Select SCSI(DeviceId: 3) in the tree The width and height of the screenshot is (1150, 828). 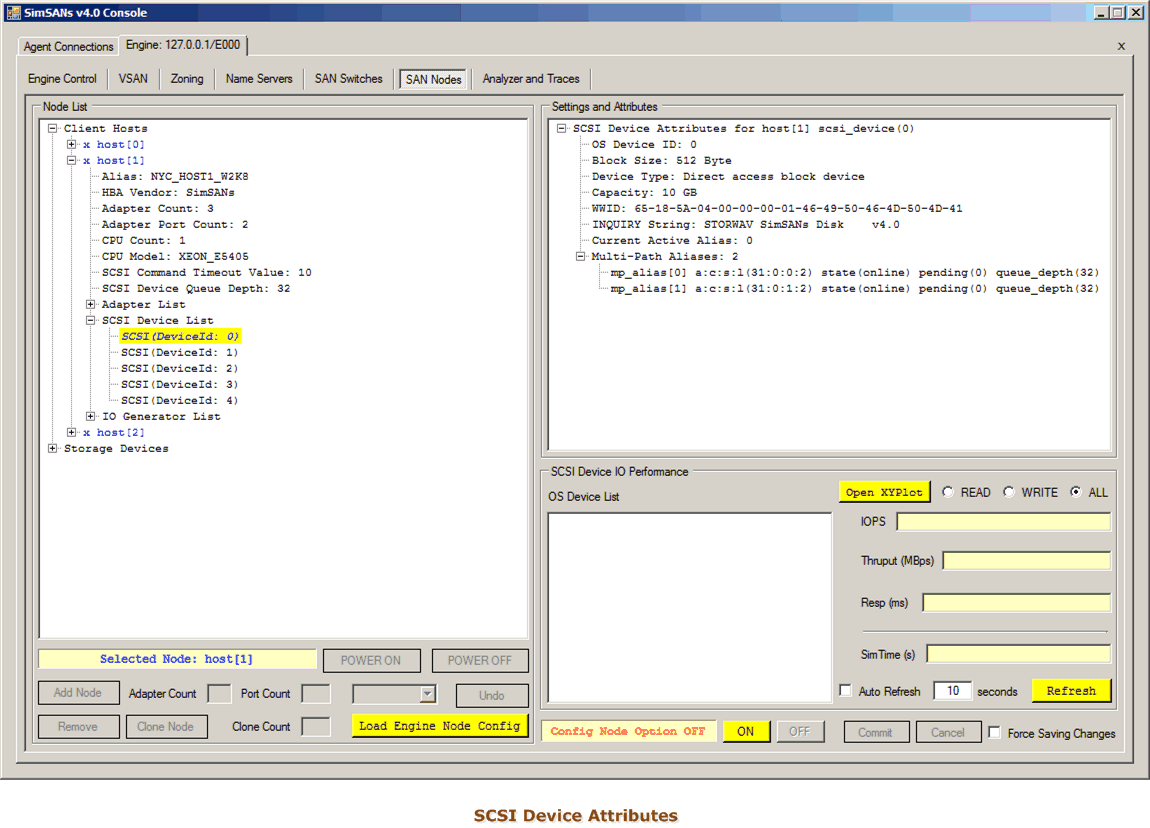[179, 385]
